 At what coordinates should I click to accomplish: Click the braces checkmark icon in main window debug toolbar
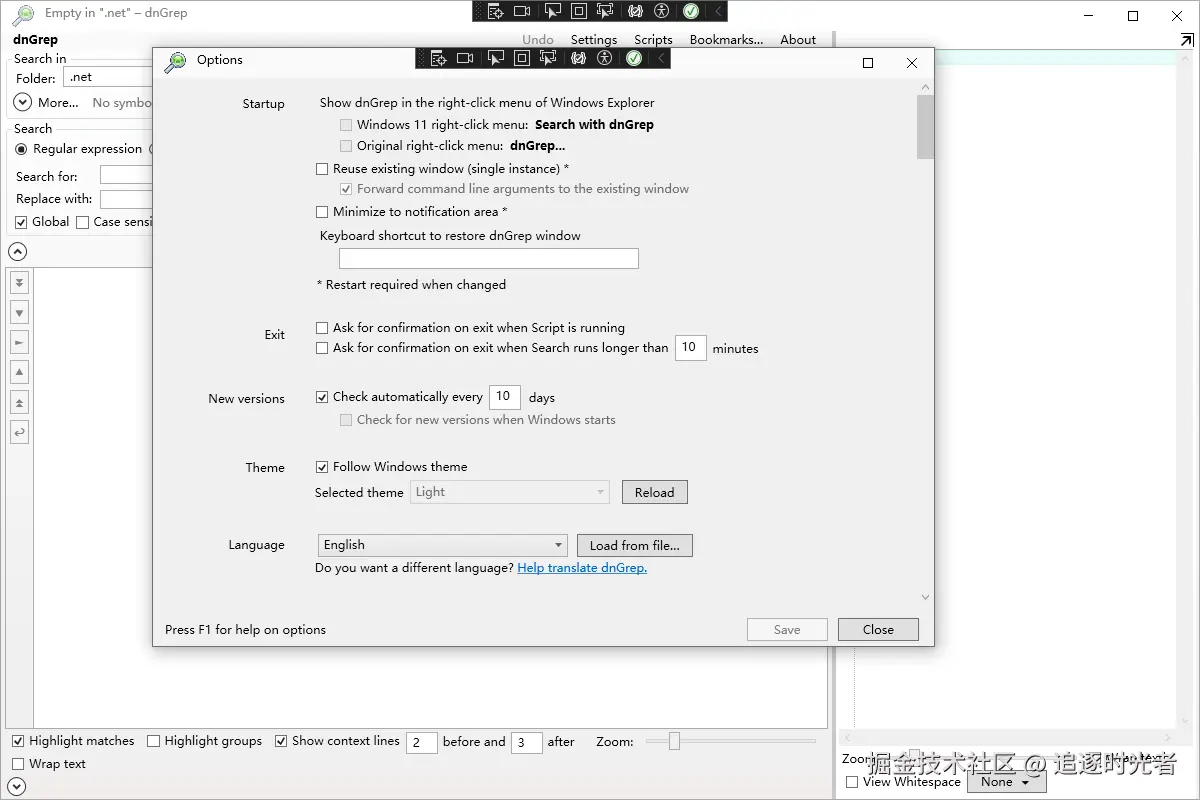635,11
